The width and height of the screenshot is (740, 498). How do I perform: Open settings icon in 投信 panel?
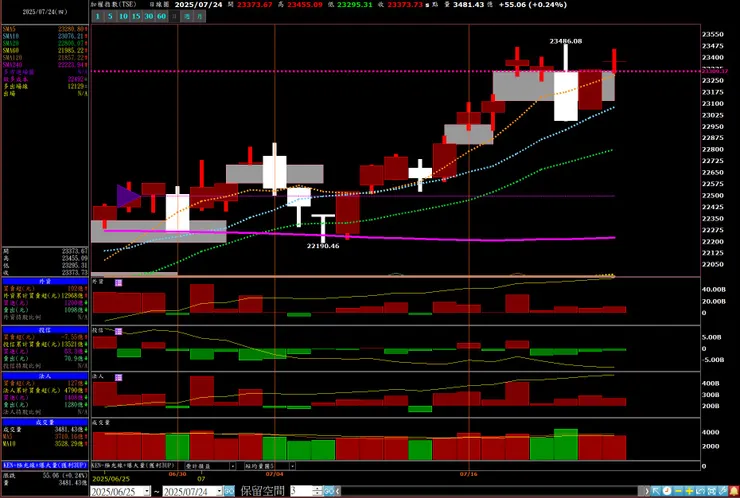click(118, 331)
